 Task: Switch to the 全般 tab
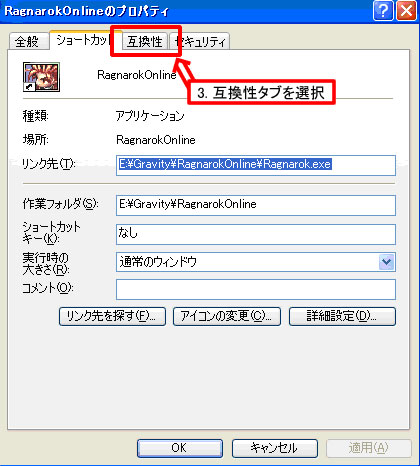(28, 41)
